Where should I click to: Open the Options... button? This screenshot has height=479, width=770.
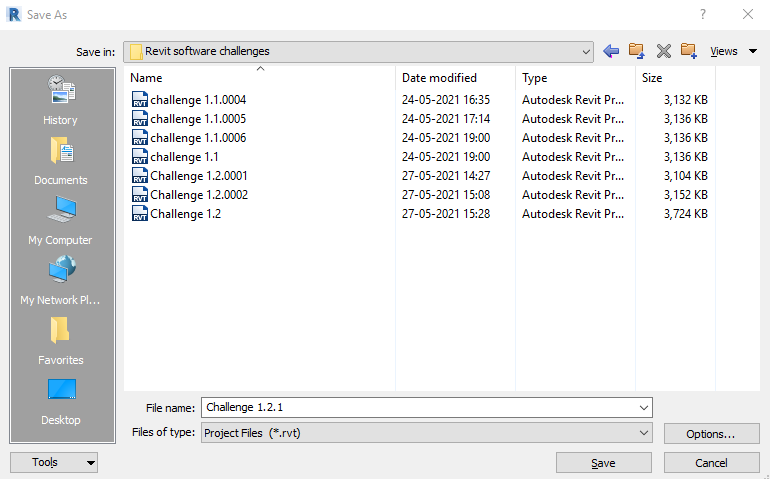coord(711,434)
